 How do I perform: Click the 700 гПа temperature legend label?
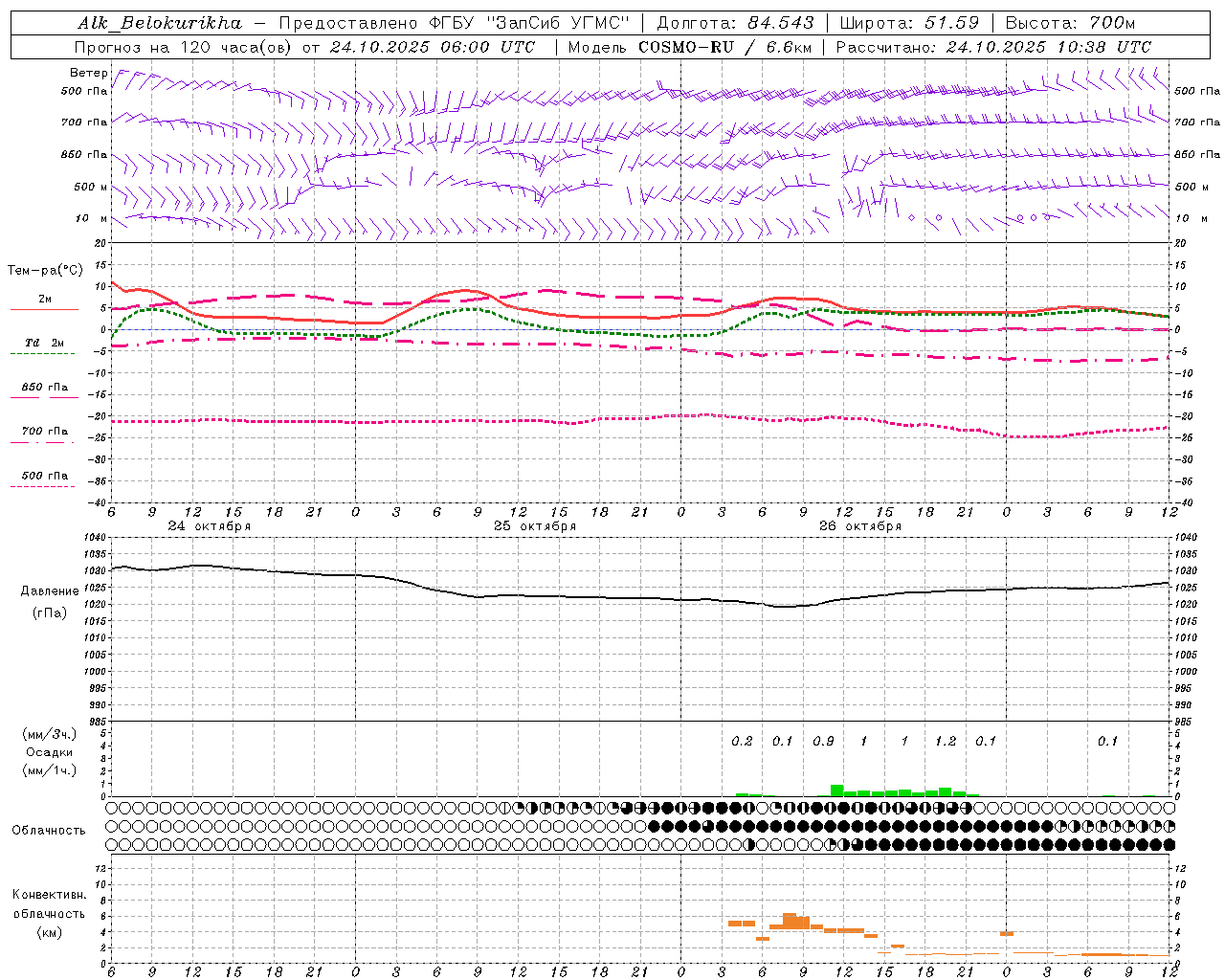coord(45,432)
